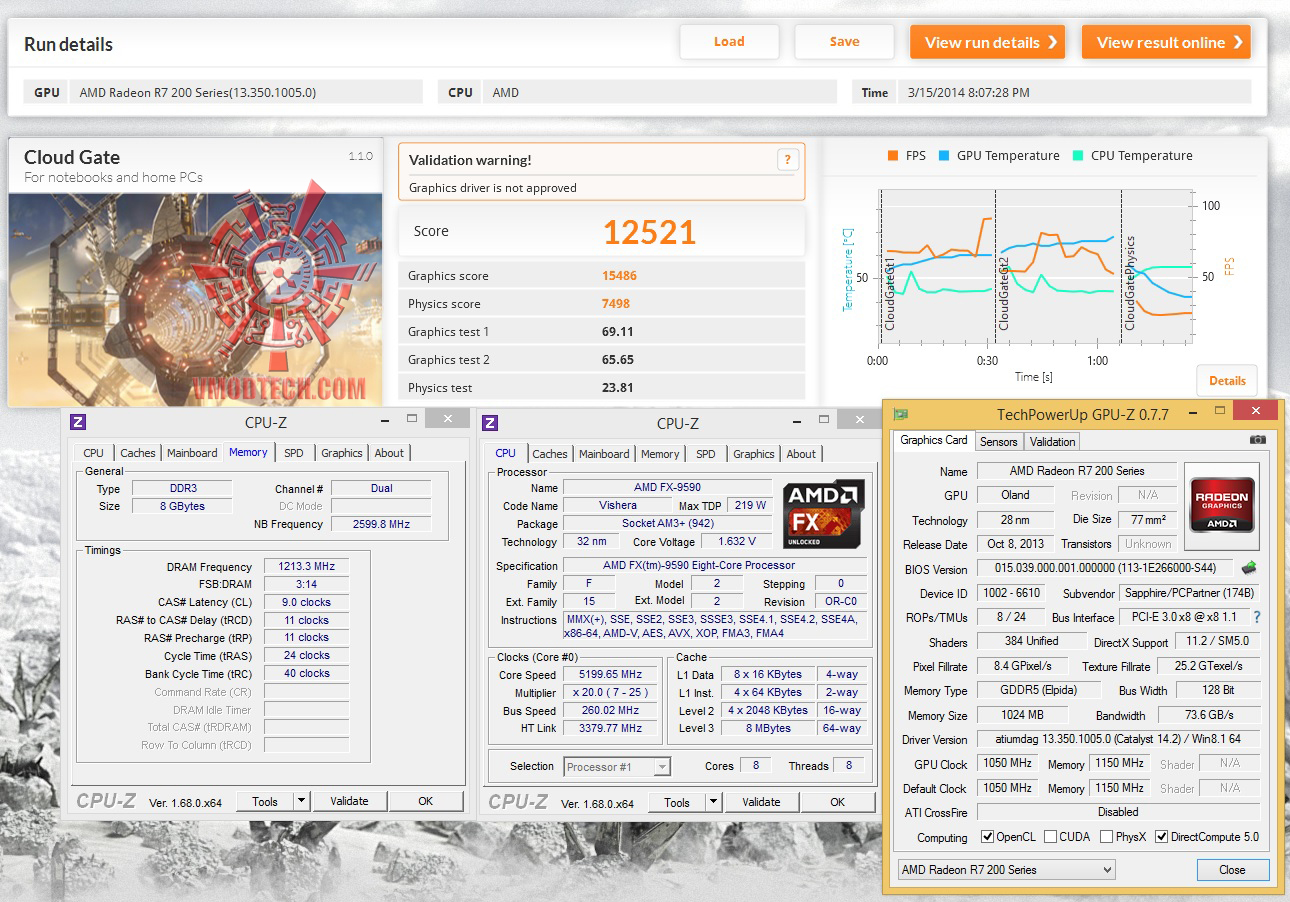Click the Tools button in the Processor CPU-Z window
This screenshot has width=1290, height=902.
677,802
